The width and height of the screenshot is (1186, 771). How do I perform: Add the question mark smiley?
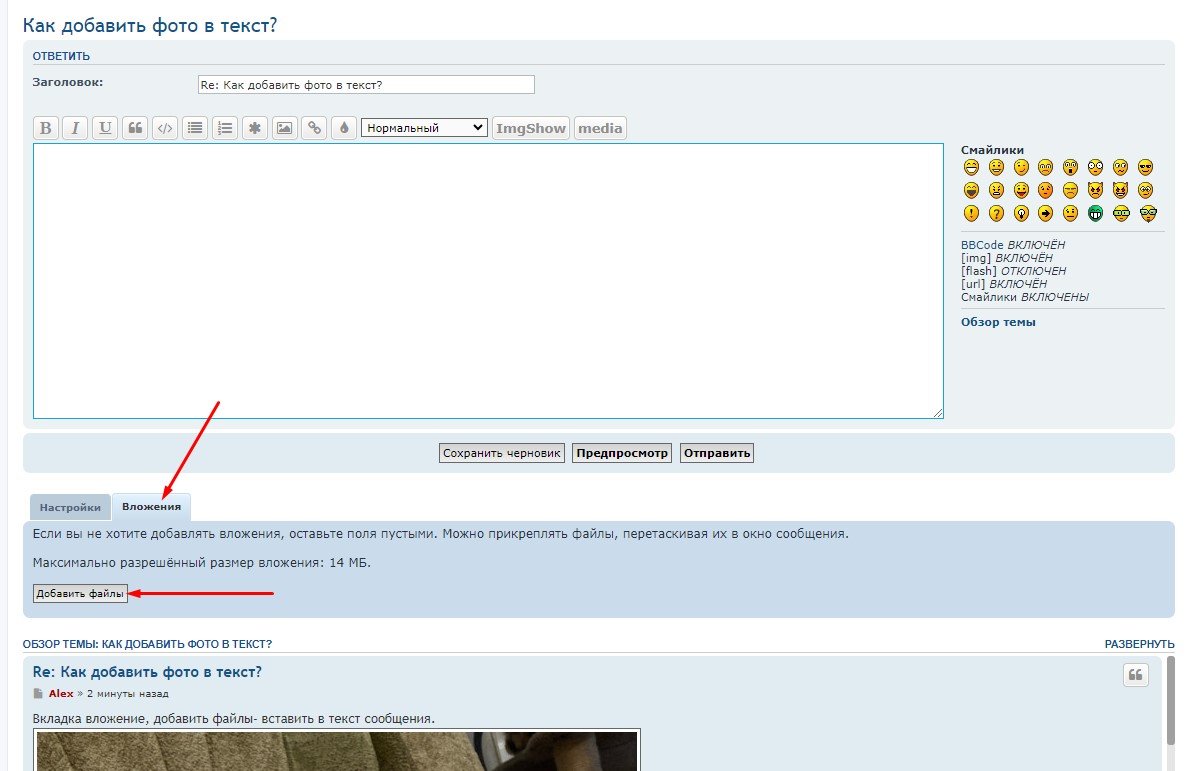(x=996, y=213)
